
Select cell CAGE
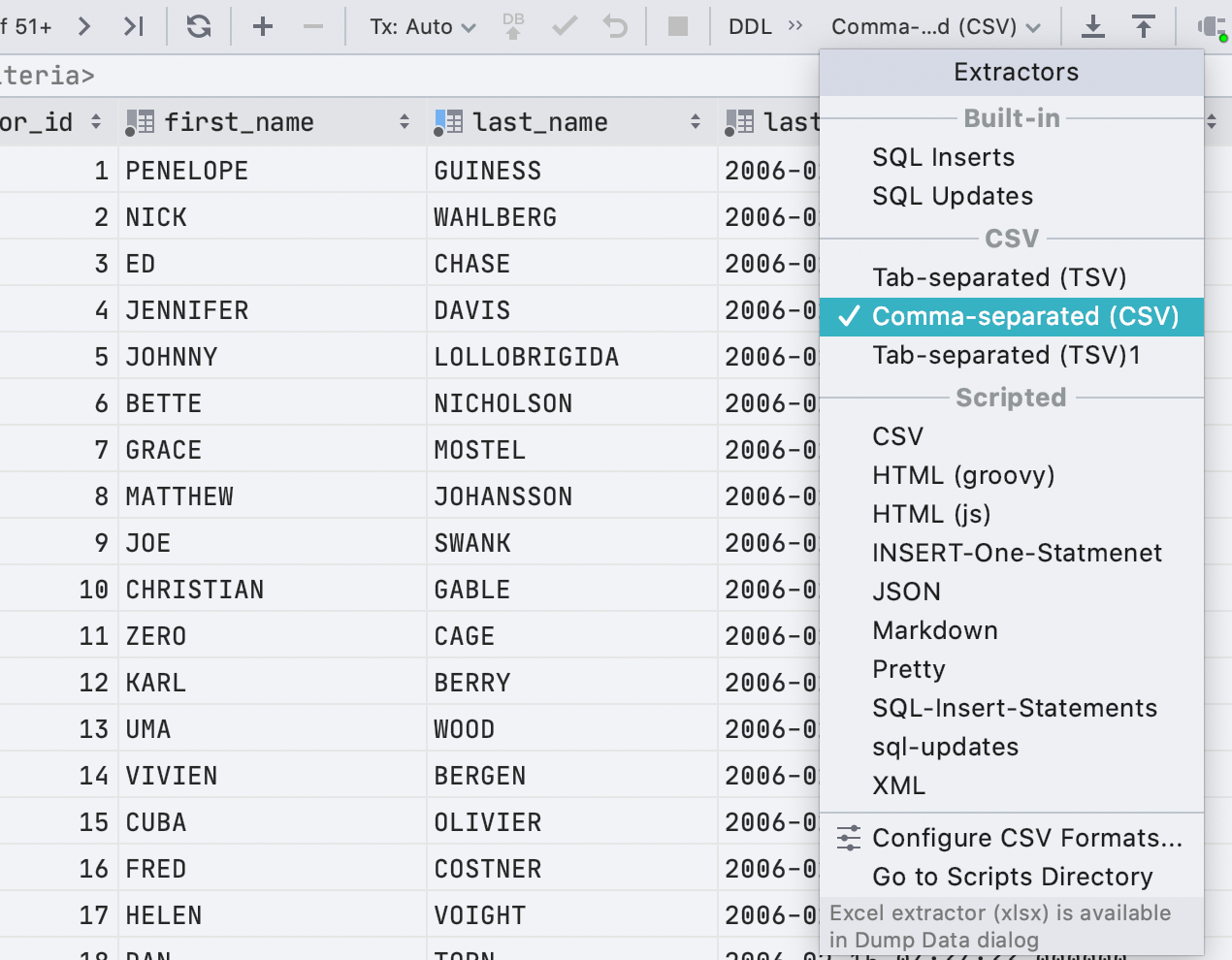pyautogui.click(x=572, y=636)
